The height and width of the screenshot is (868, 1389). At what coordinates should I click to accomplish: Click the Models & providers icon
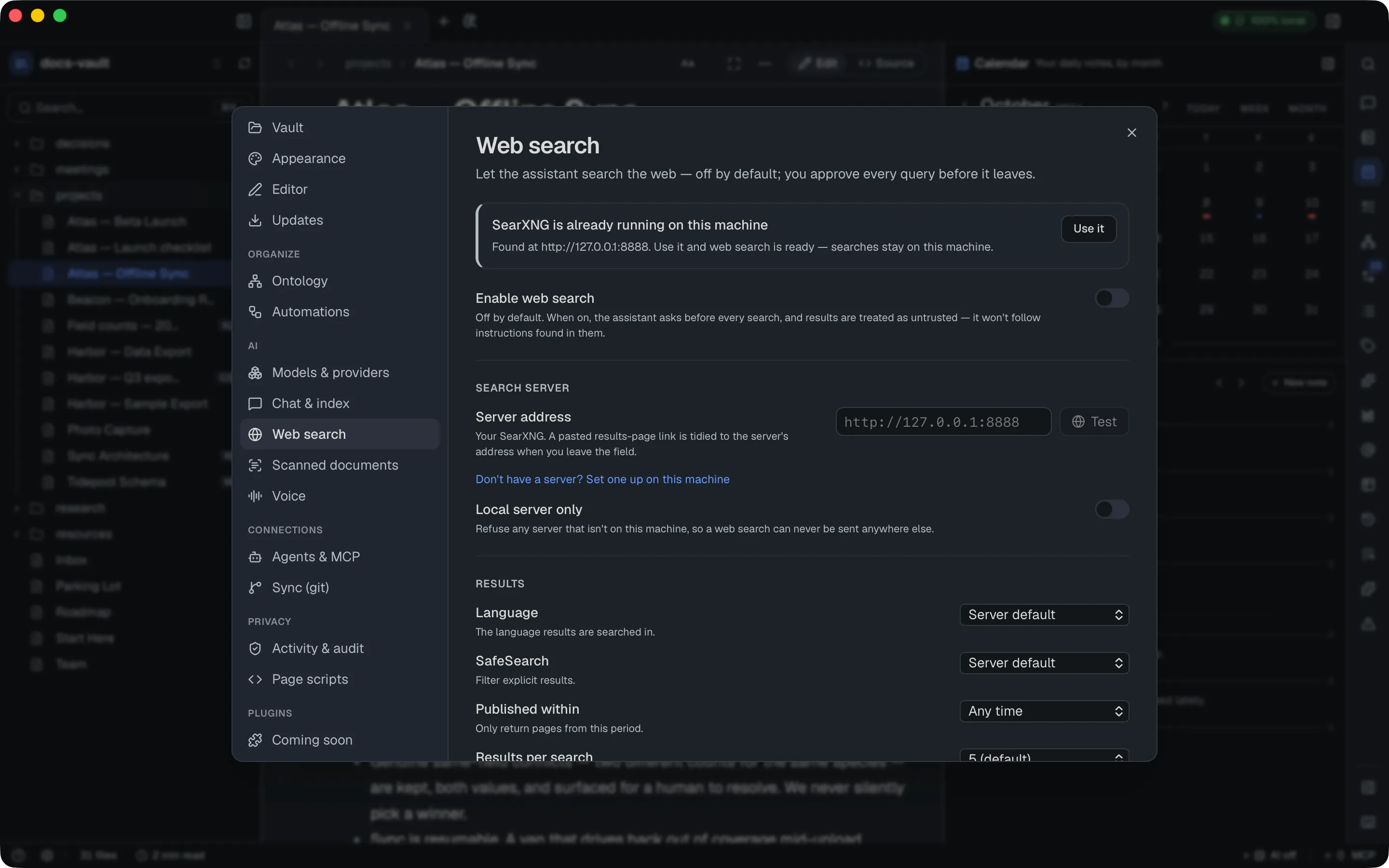coord(255,373)
